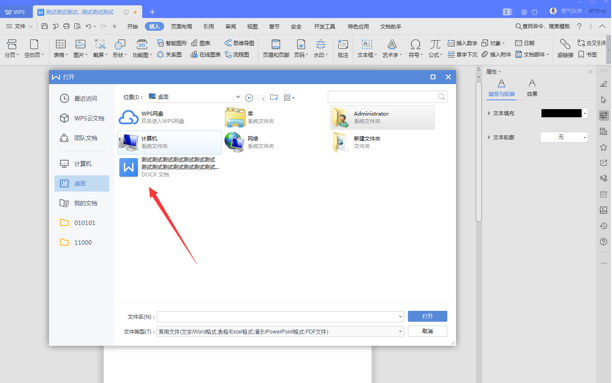Open the 公式 formula tool
The width and height of the screenshot is (612, 383).
point(435,48)
